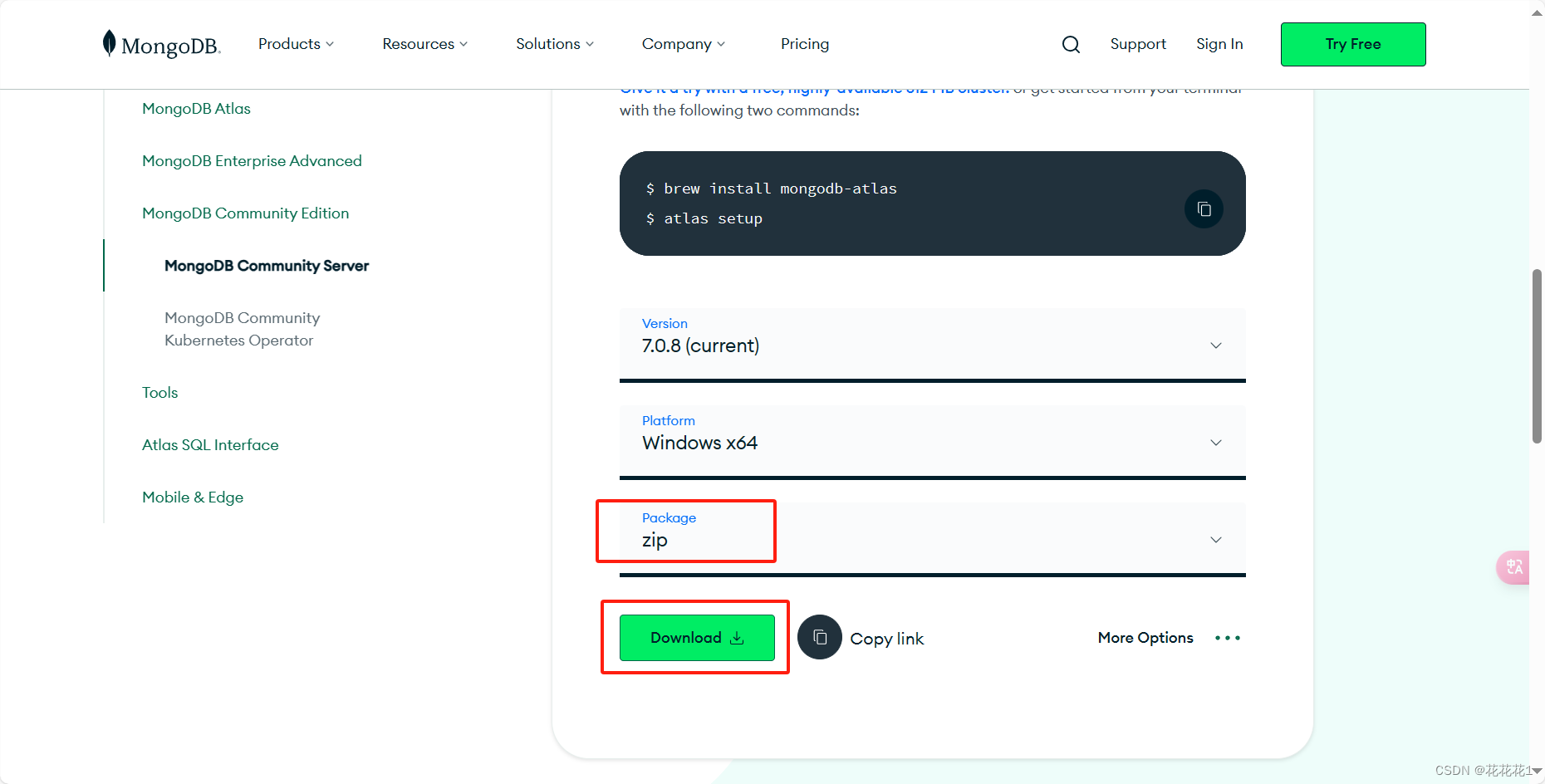Open Mobile & Edge sidebar link

click(193, 497)
